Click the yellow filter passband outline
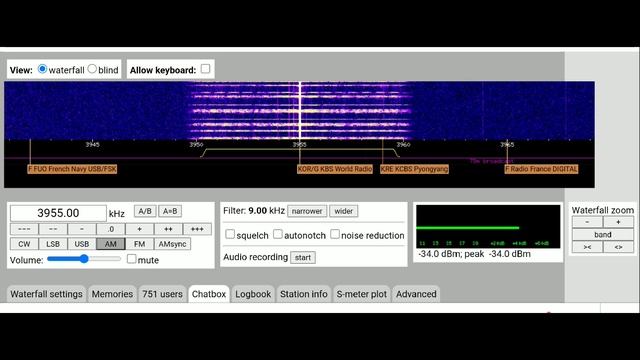This screenshot has height=360, width=640. click(300, 153)
